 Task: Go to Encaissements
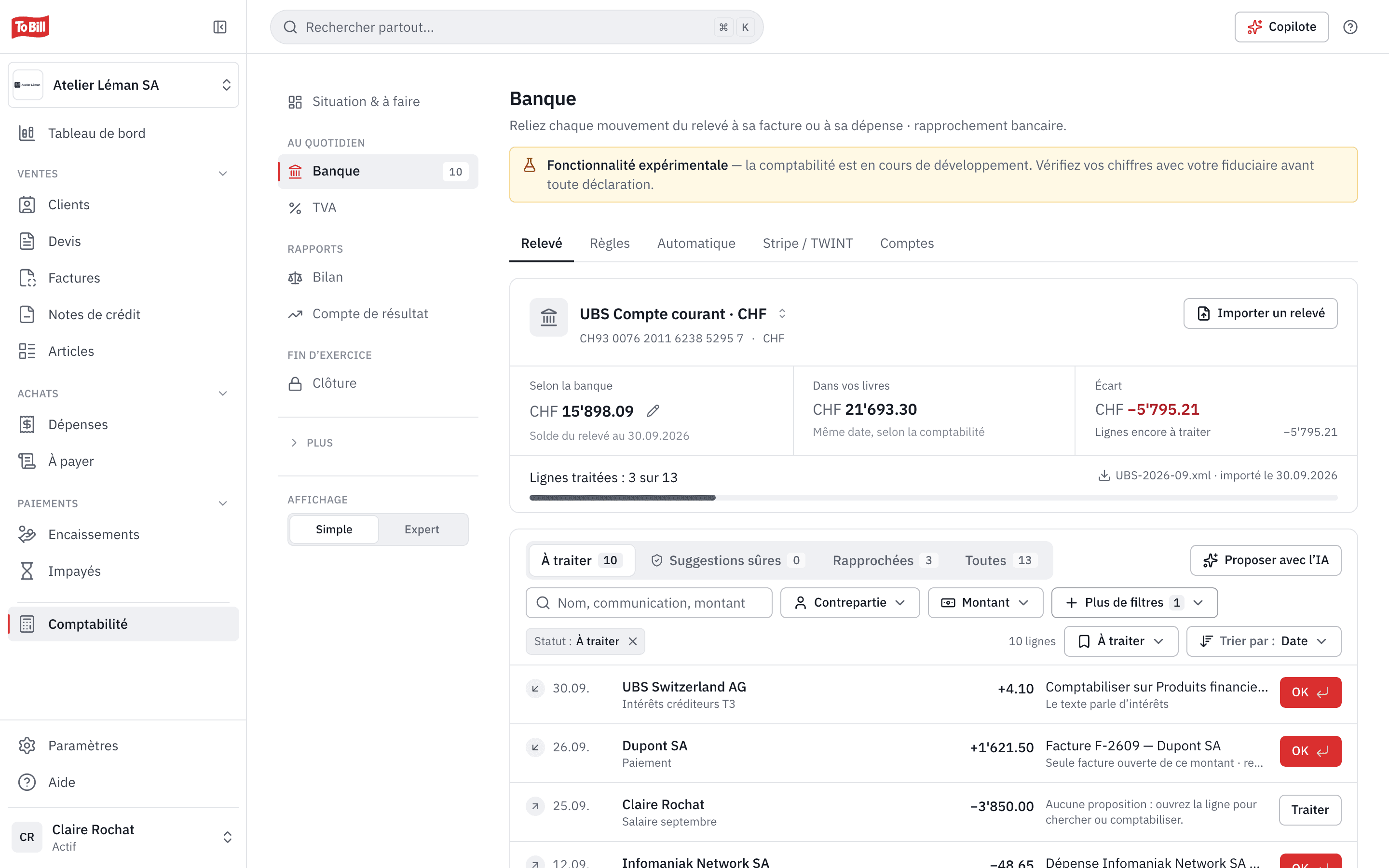pyautogui.click(x=123, y=534)
